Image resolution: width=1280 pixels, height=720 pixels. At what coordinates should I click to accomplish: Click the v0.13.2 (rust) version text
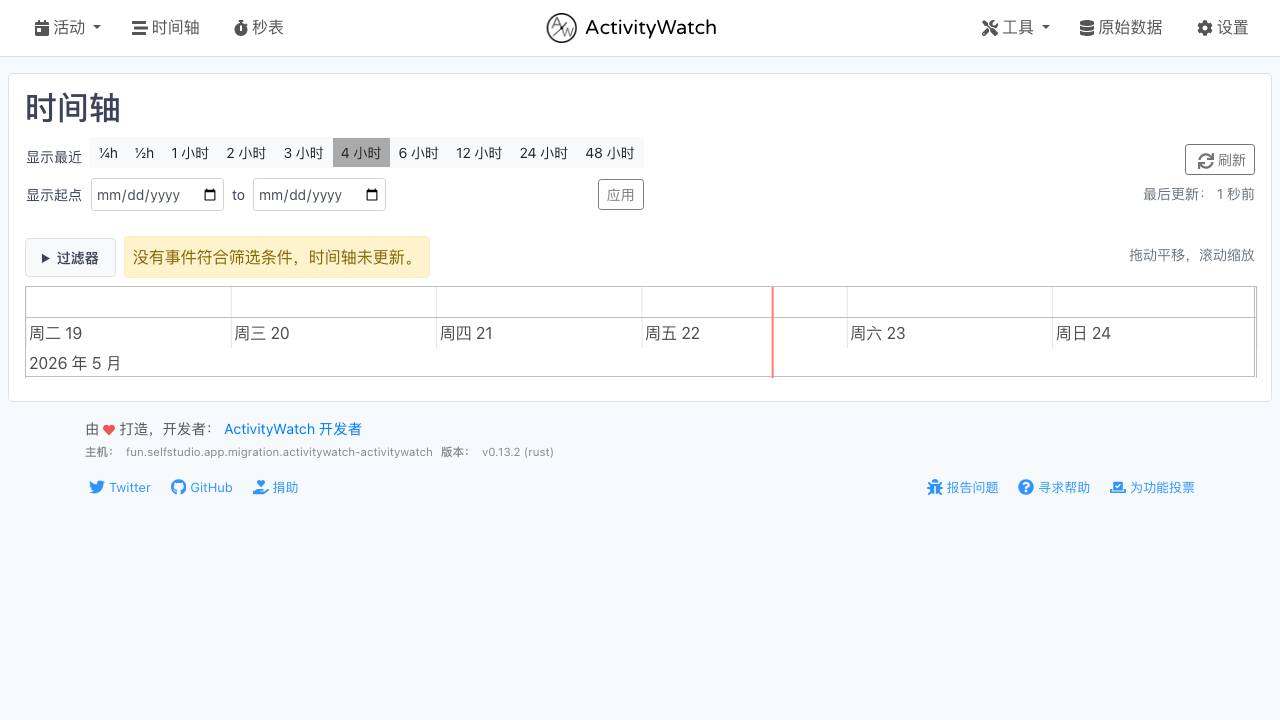click(518, 452)
